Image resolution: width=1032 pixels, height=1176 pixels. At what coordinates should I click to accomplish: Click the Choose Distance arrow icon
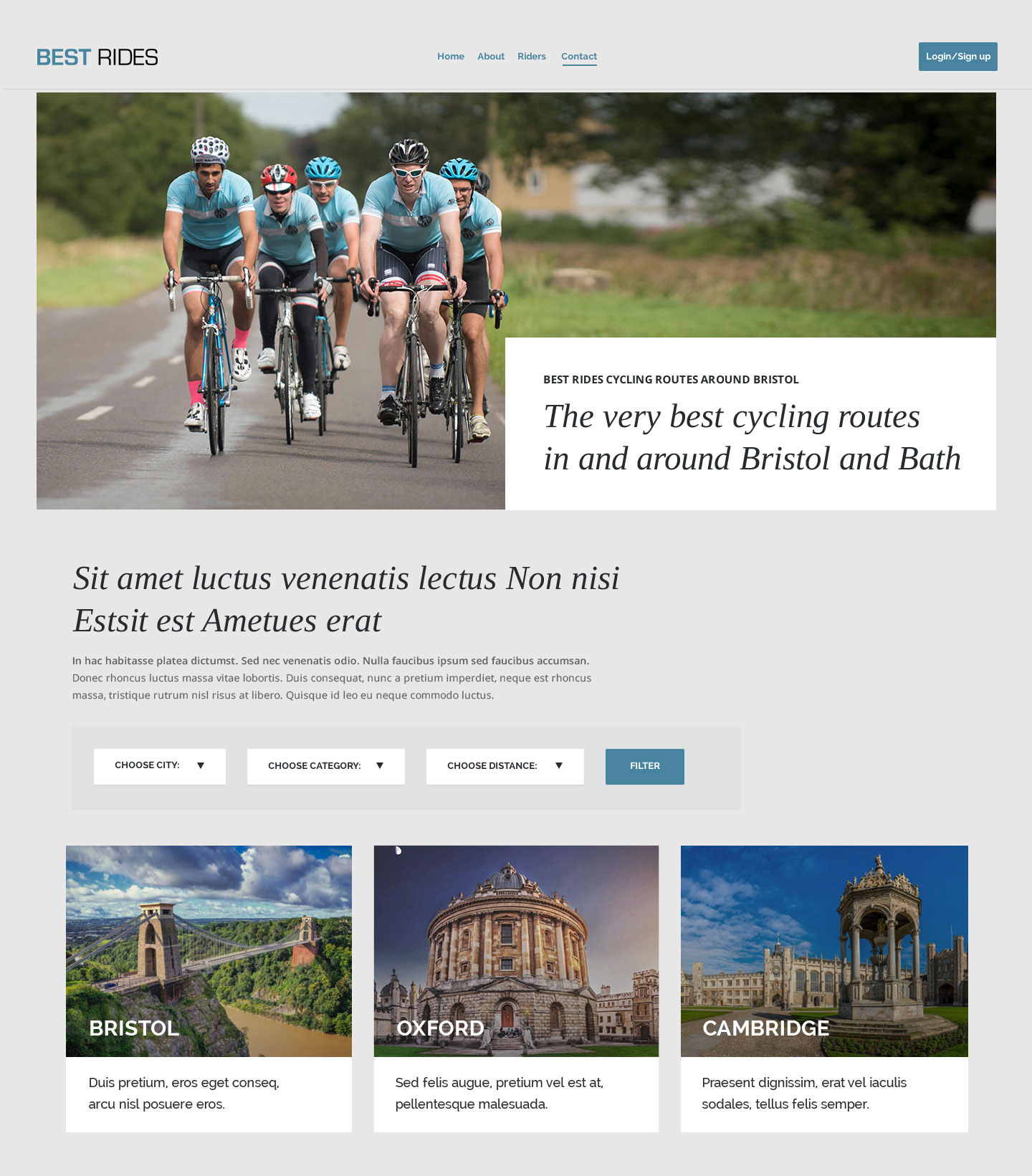point(559,765)
